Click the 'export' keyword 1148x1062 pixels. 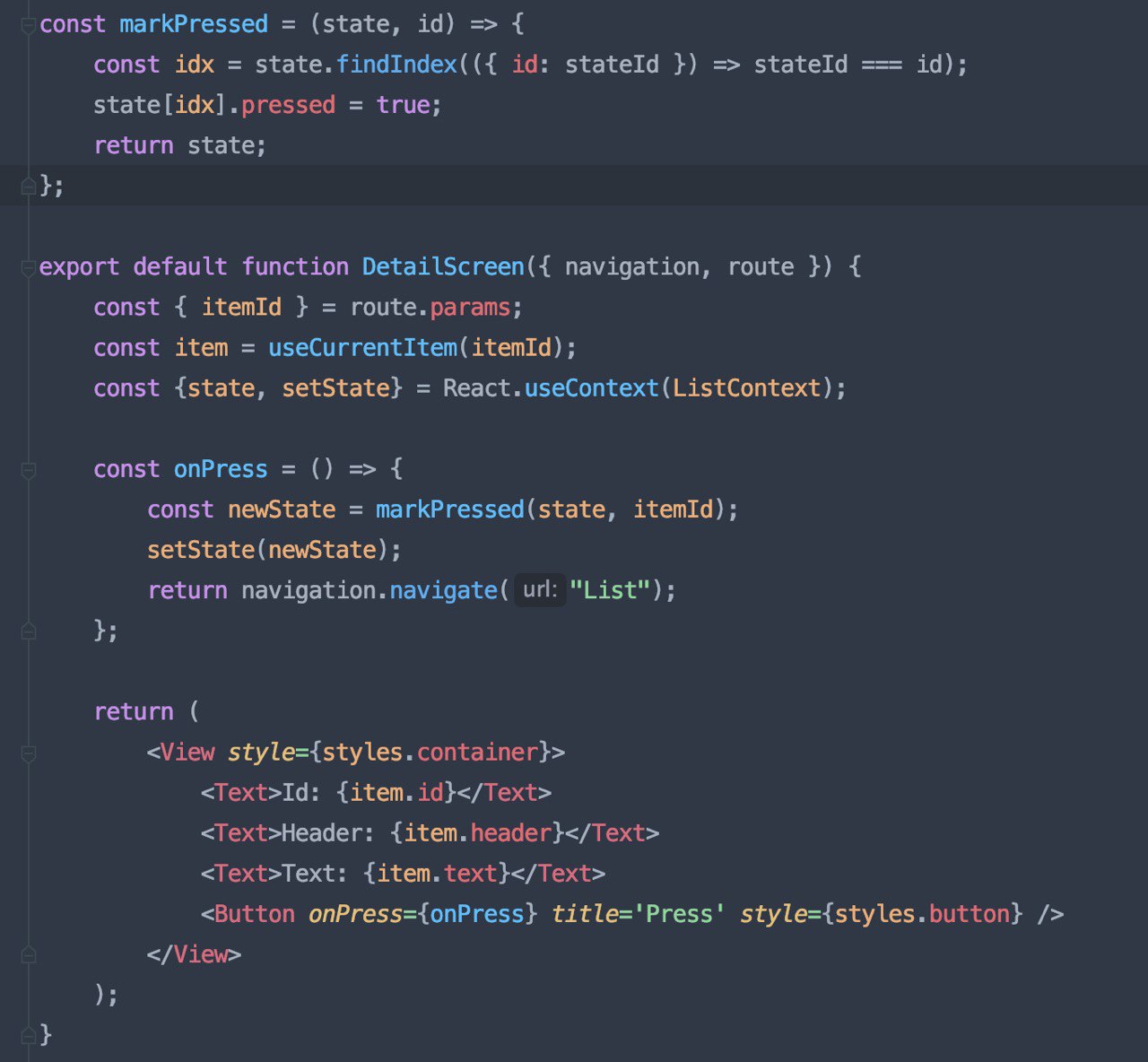[79, 266]
